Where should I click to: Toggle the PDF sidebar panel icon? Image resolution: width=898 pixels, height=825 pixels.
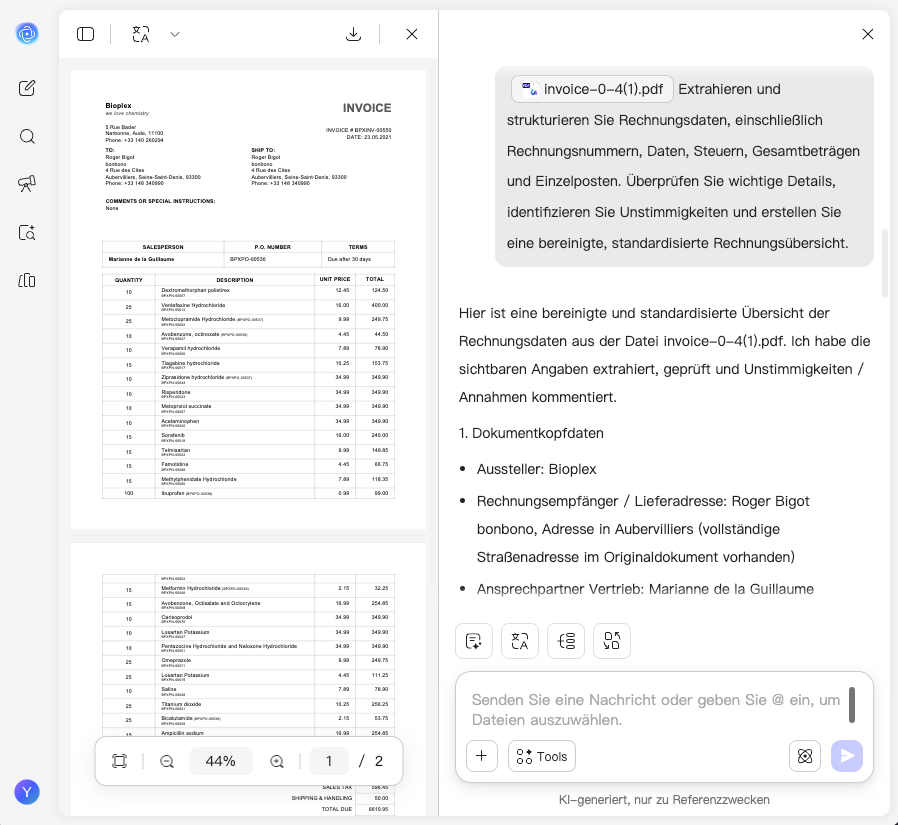tap(85, 34)
